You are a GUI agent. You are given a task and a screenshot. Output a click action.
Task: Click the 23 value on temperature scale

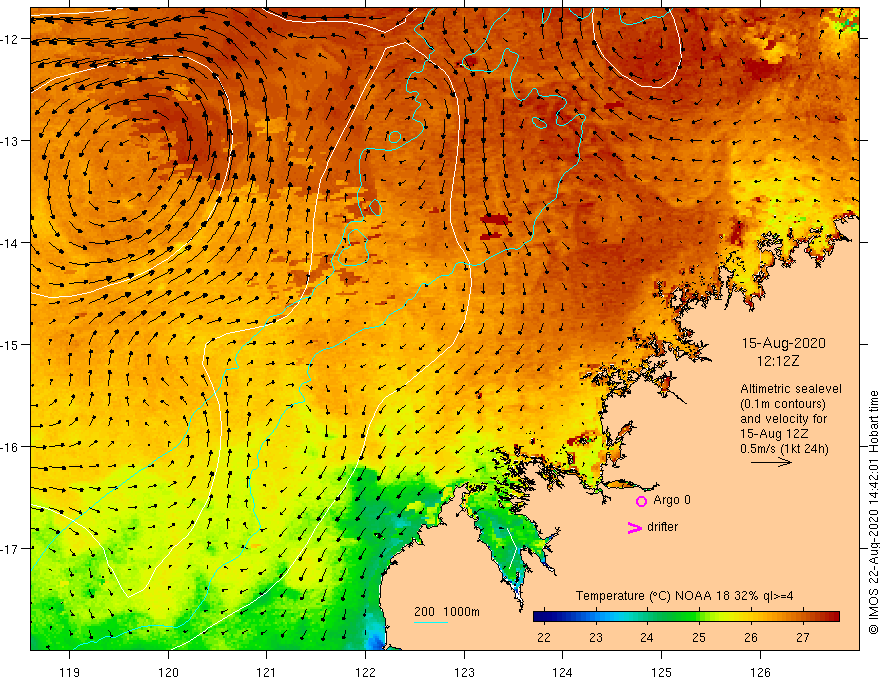click(x=595, y=637)
